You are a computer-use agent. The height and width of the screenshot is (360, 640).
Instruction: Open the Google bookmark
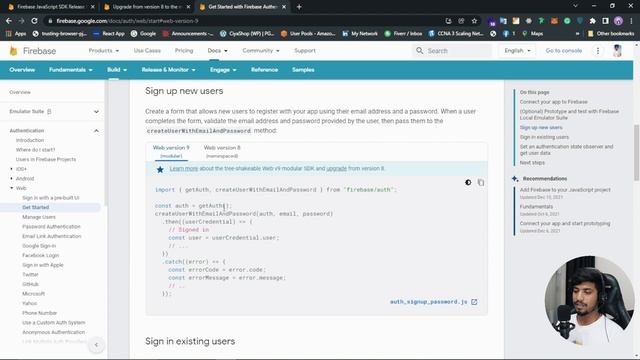143,34
